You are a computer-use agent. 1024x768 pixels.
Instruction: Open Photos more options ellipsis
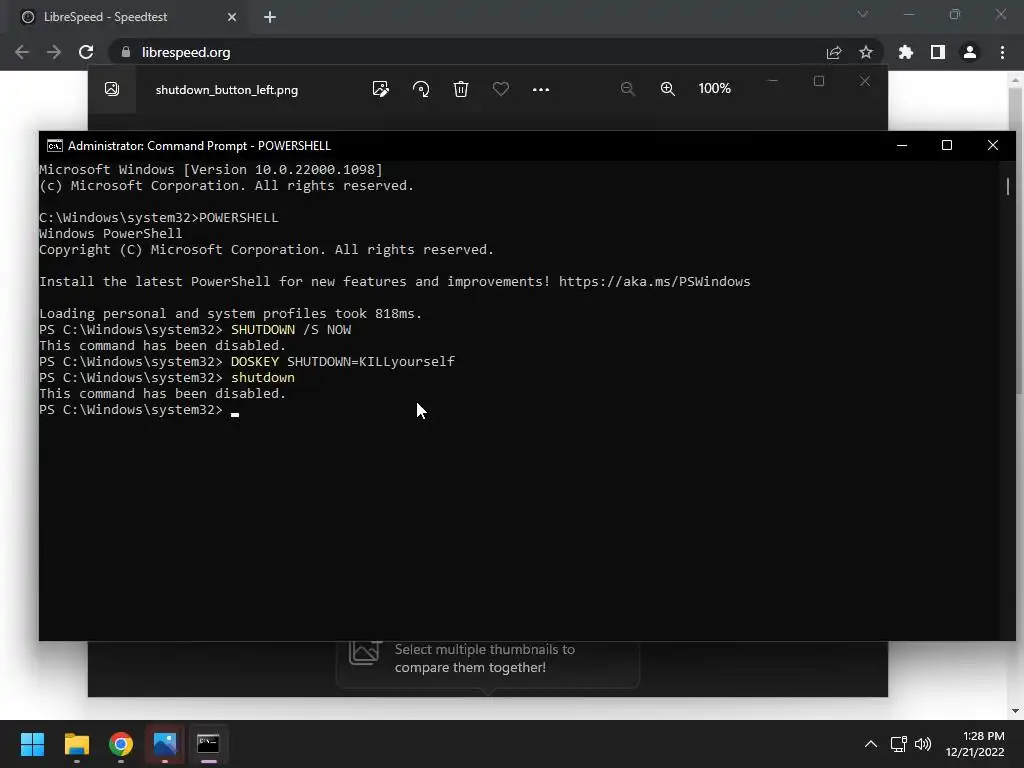[541, 89]
